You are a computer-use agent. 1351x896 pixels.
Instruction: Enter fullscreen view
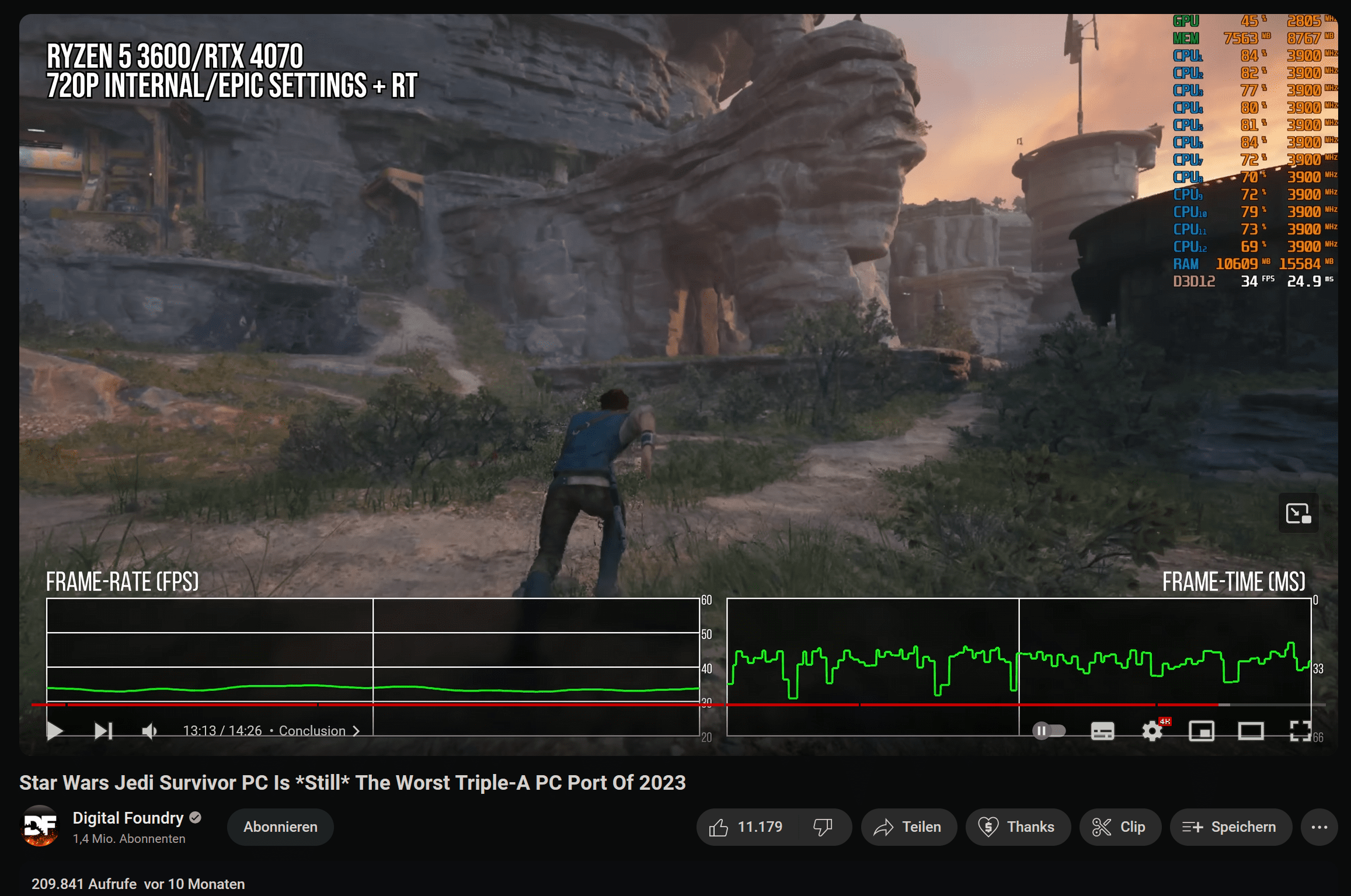pos(1299,730)
